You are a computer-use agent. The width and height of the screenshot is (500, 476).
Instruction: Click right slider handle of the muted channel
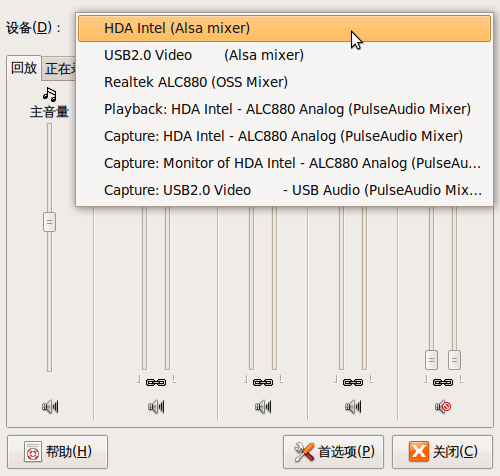pyautogui.click(x=454, y=360)
